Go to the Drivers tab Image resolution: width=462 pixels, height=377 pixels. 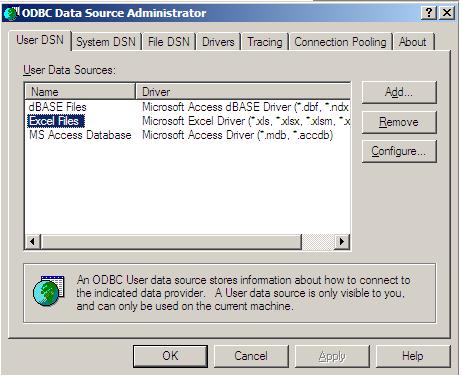pyautogui.click(x=218, y=42)
